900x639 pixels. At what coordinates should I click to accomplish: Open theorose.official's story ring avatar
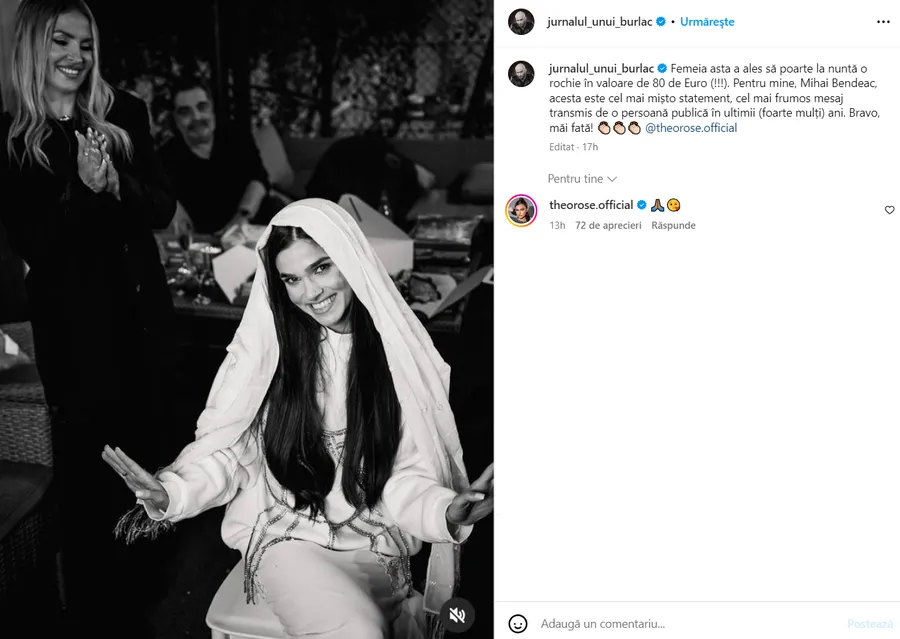tap(521, 211)
